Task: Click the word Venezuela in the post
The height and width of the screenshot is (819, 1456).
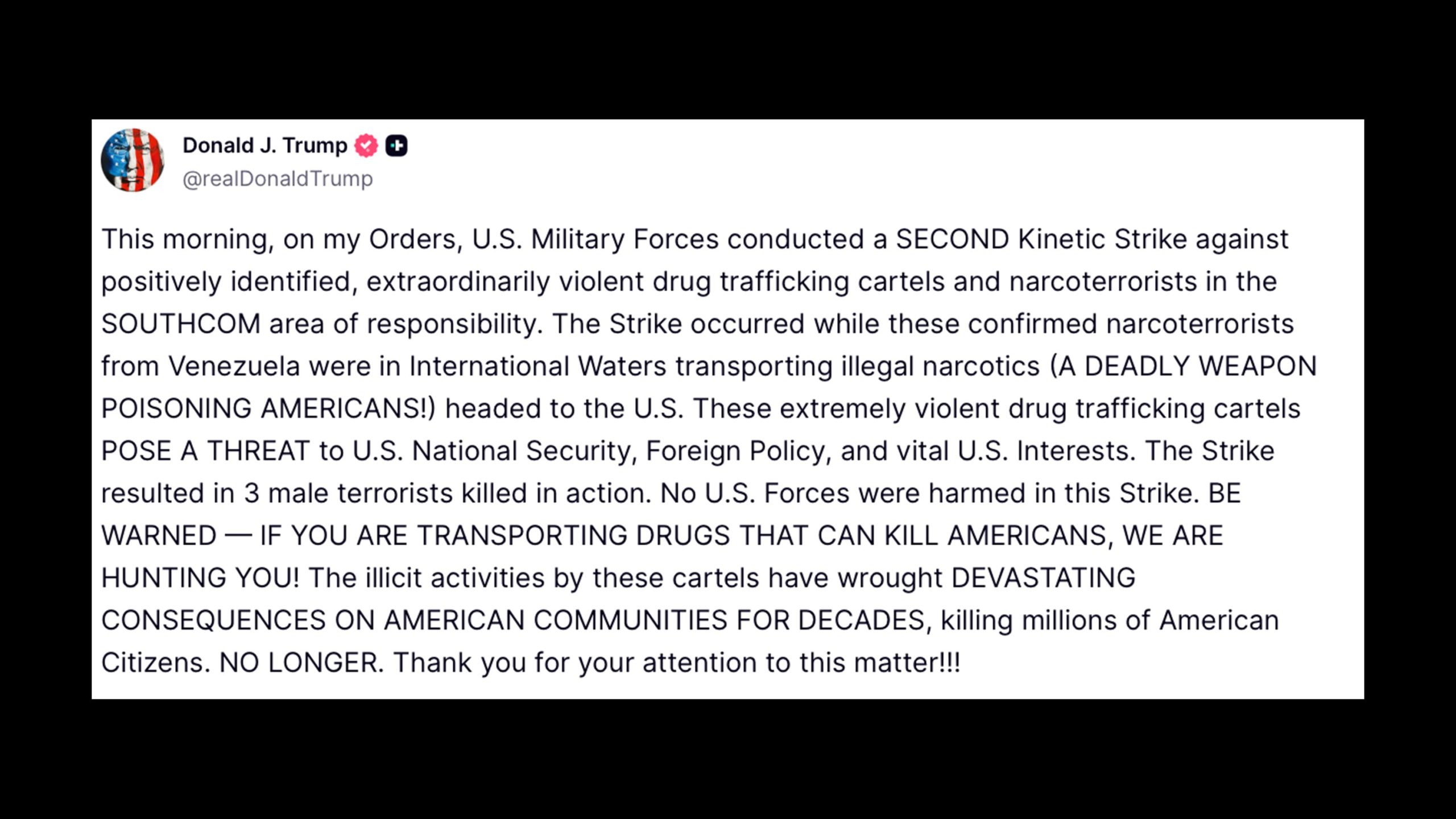Action: pos(234,366)
